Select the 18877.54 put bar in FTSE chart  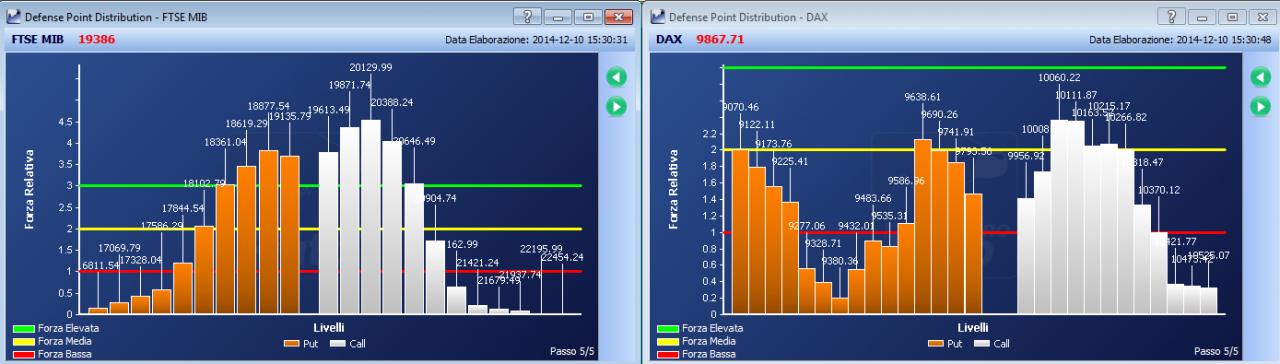coord(268,232)
